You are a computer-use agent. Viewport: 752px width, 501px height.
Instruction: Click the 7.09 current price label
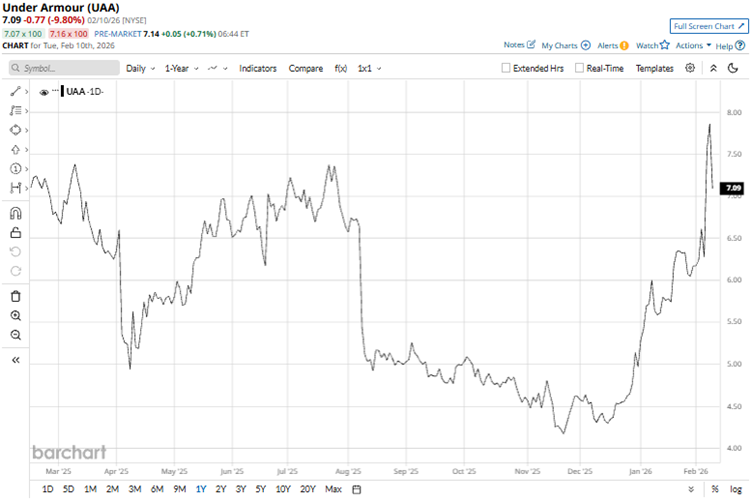click(733, 188)
